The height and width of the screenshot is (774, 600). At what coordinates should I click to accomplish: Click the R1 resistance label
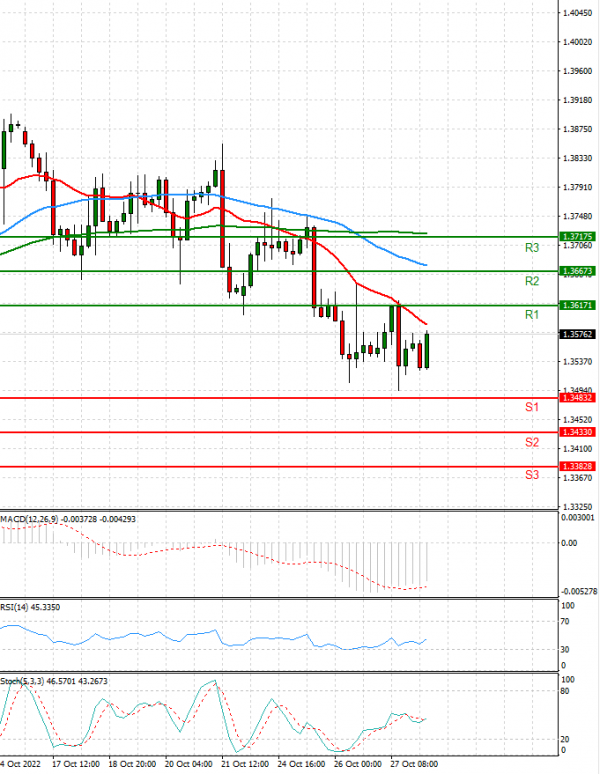[x=532, y=315]
